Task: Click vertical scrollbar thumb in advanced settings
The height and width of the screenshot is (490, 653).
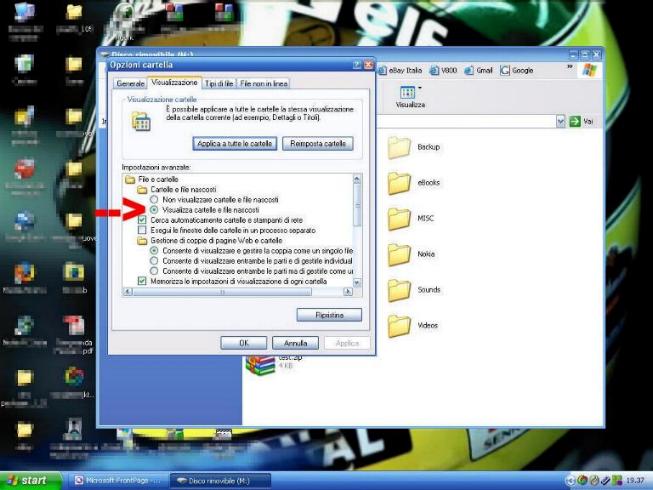Action: point(357,206)
